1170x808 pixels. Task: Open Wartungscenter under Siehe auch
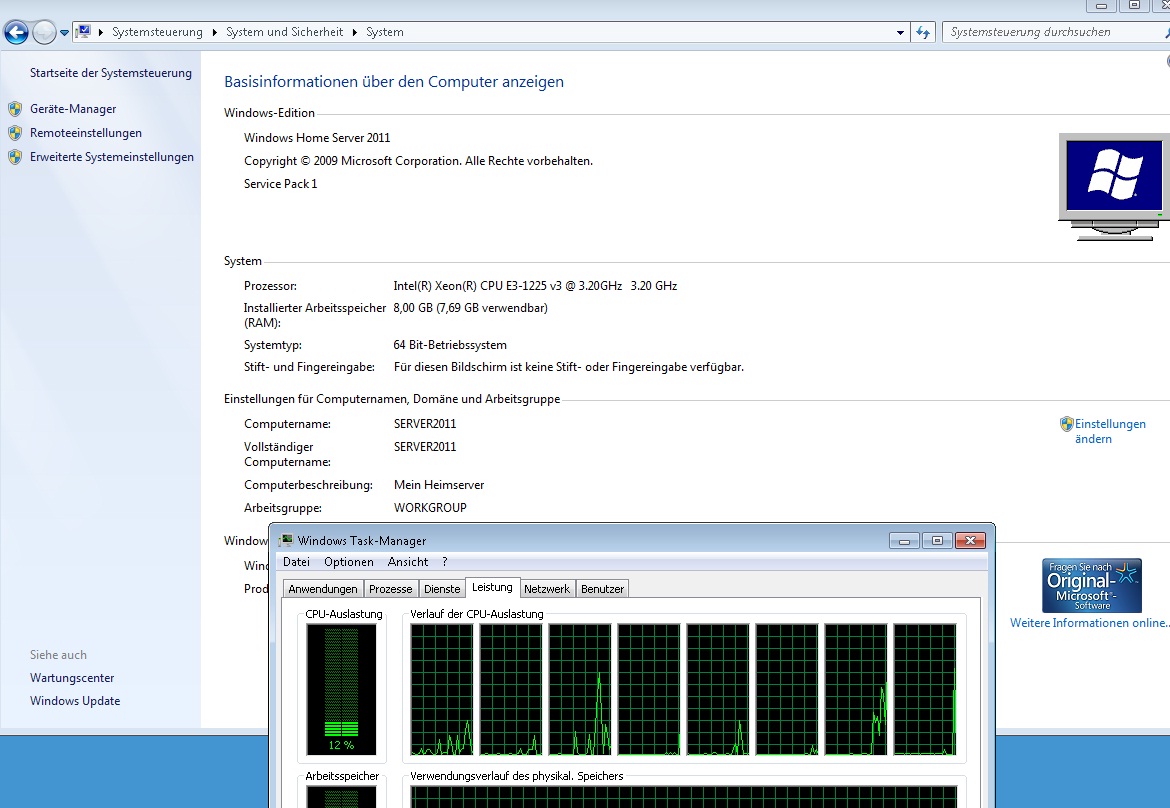pyautogui.click(x=72, y=678)
